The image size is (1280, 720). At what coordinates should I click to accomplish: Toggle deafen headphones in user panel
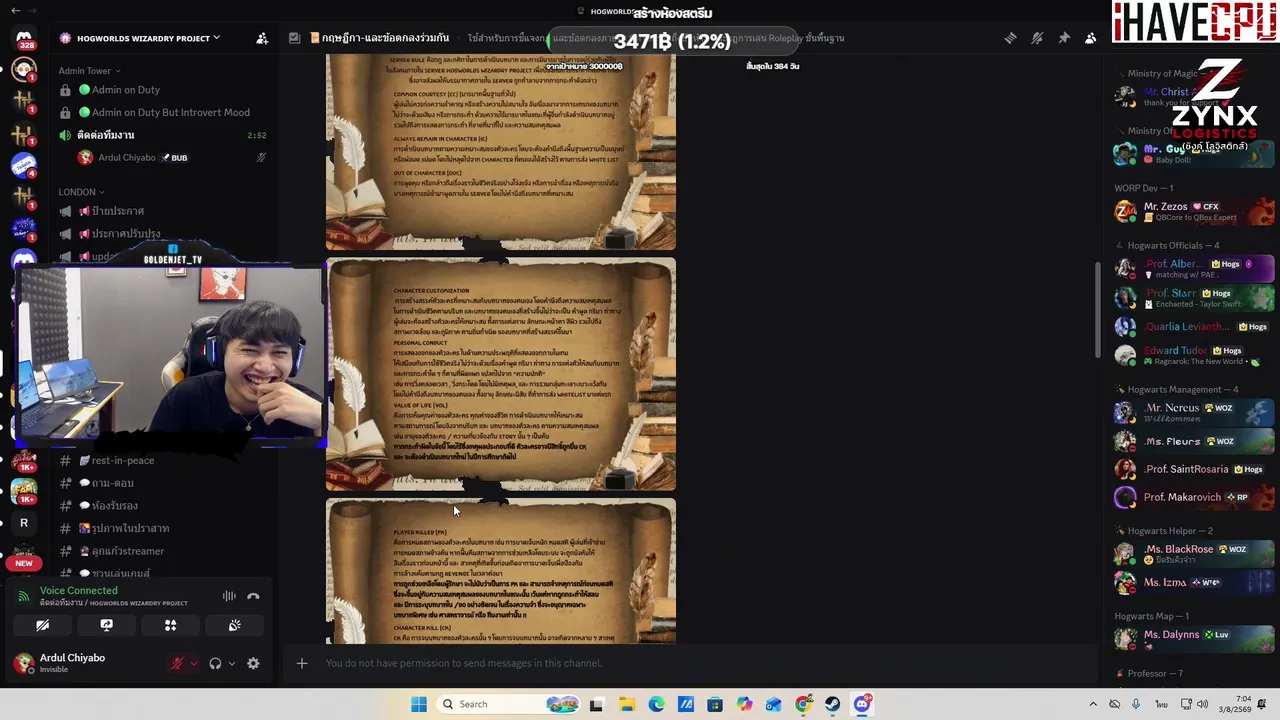point(215,663)
